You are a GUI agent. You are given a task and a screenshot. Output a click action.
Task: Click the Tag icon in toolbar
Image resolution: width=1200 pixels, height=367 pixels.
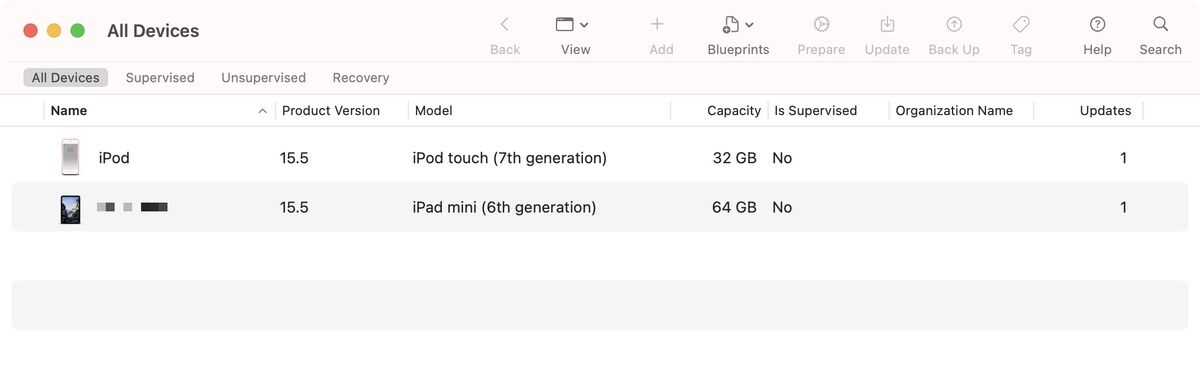pos(1021,24)
